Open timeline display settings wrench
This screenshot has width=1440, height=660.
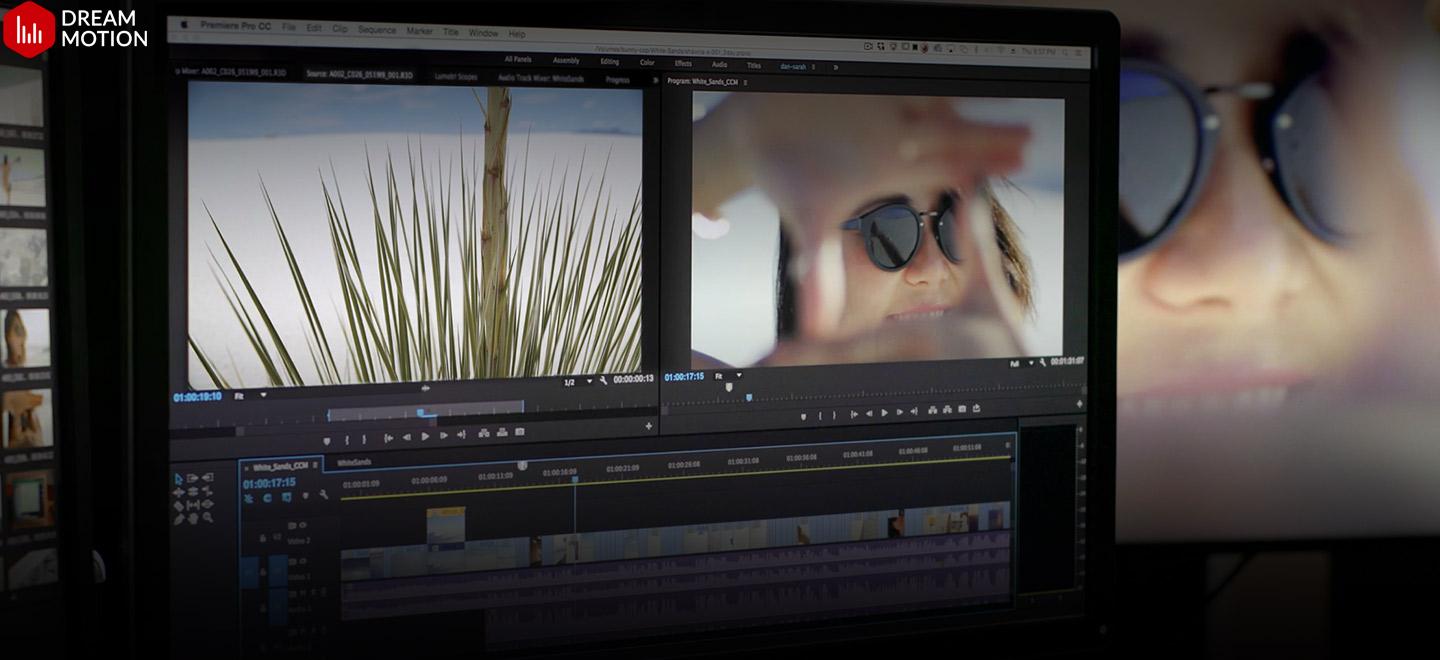click(x=323, y=495)
